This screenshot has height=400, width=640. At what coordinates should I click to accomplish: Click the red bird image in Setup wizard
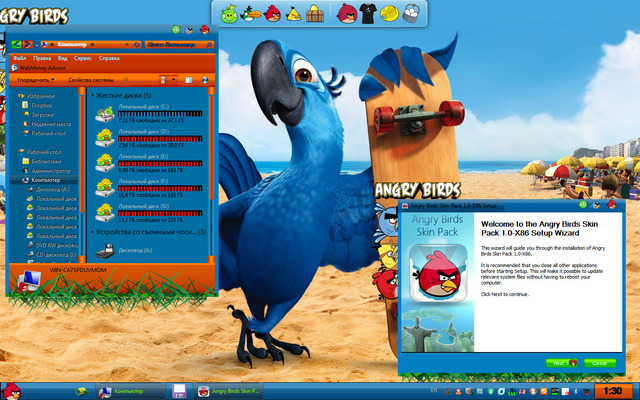pyautogui.click(x=438, y=273)
